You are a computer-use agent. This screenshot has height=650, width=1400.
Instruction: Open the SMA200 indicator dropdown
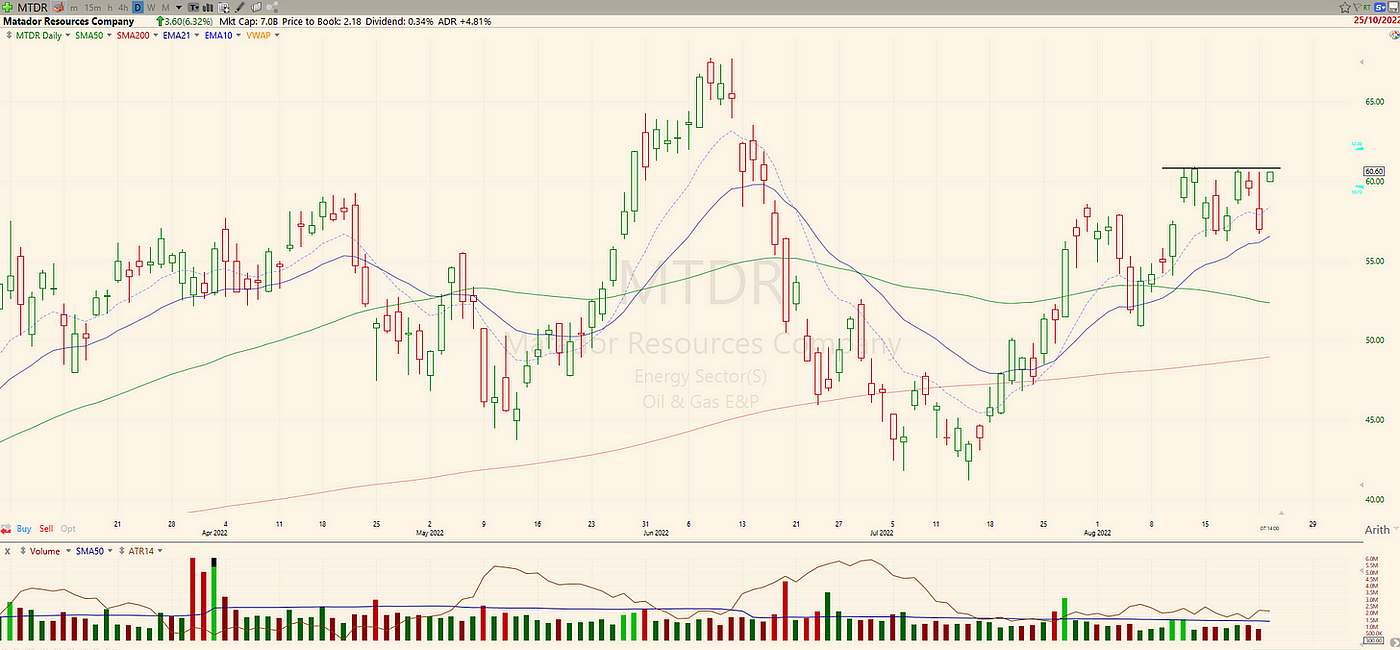pyautogui.click(x=156, y=35)
